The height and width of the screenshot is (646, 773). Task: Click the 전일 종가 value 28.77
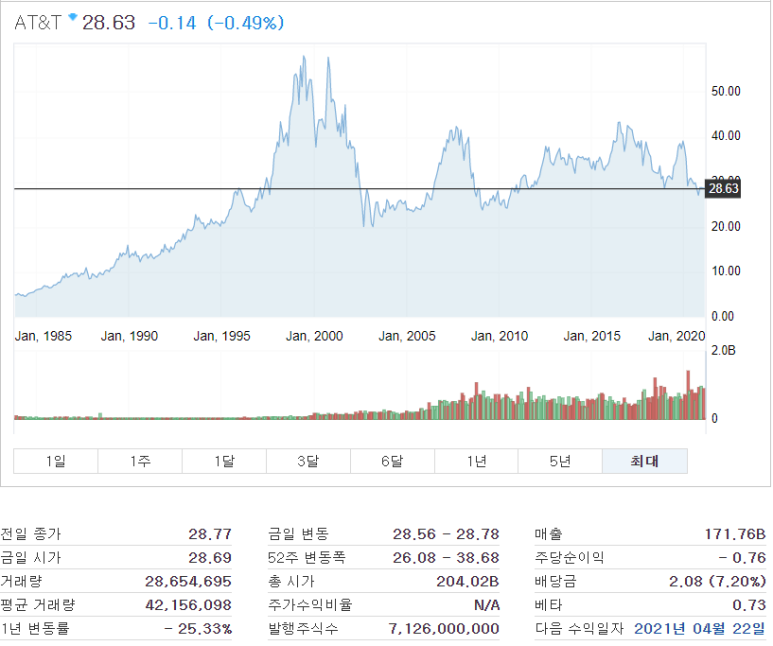tap(210, 534)
